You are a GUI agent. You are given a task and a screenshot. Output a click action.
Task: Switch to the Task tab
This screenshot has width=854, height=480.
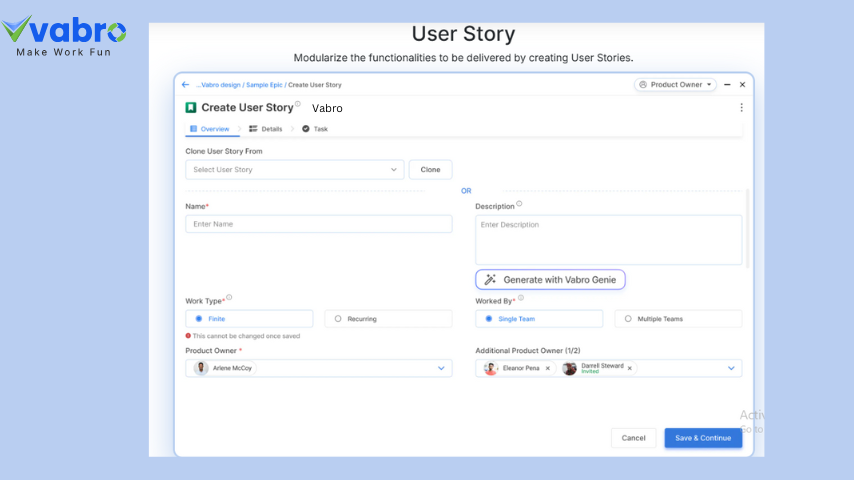click(x=315, y=129)
